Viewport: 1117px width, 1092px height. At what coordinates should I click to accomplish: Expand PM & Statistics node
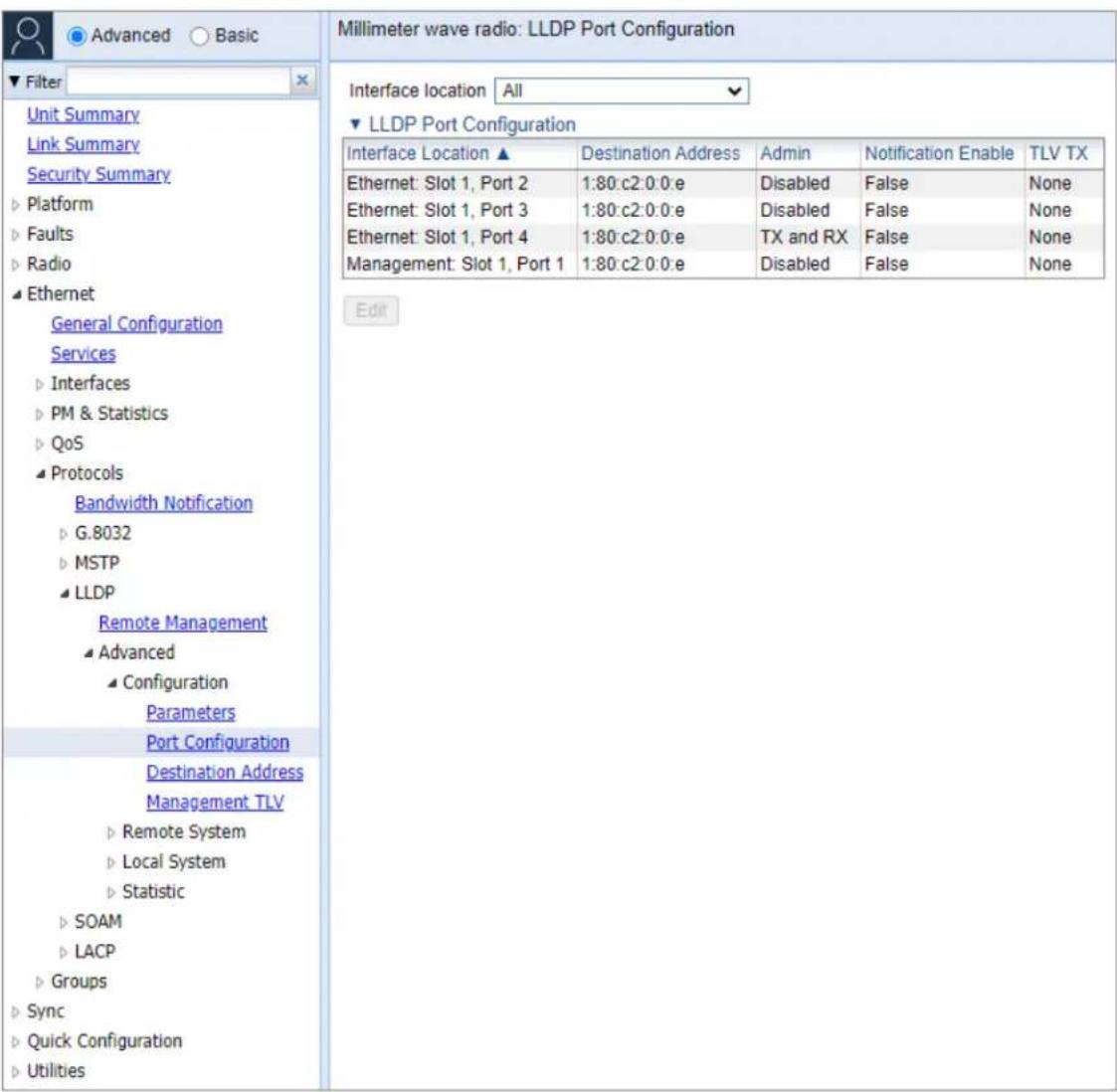39,415
